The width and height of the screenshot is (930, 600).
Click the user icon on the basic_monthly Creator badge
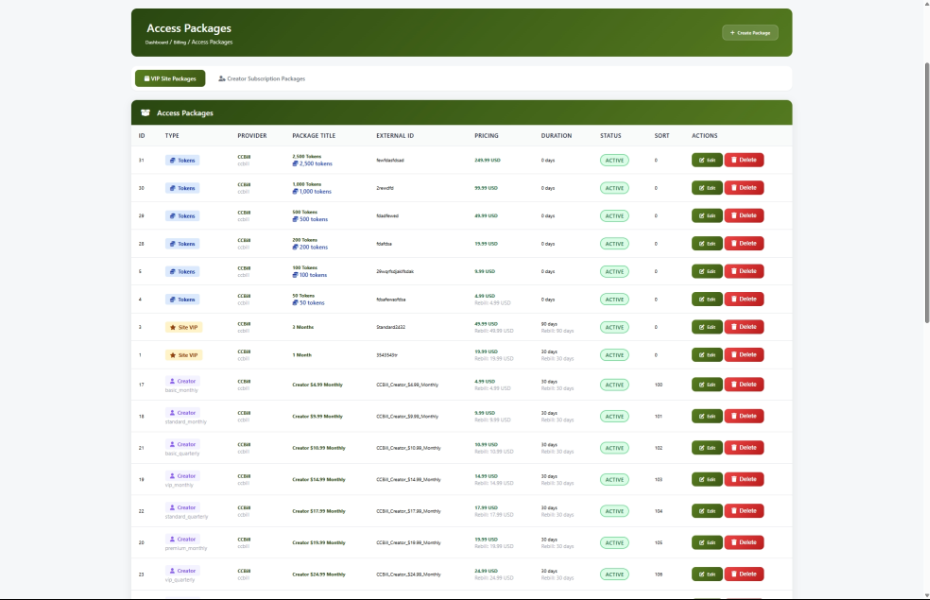172,381
